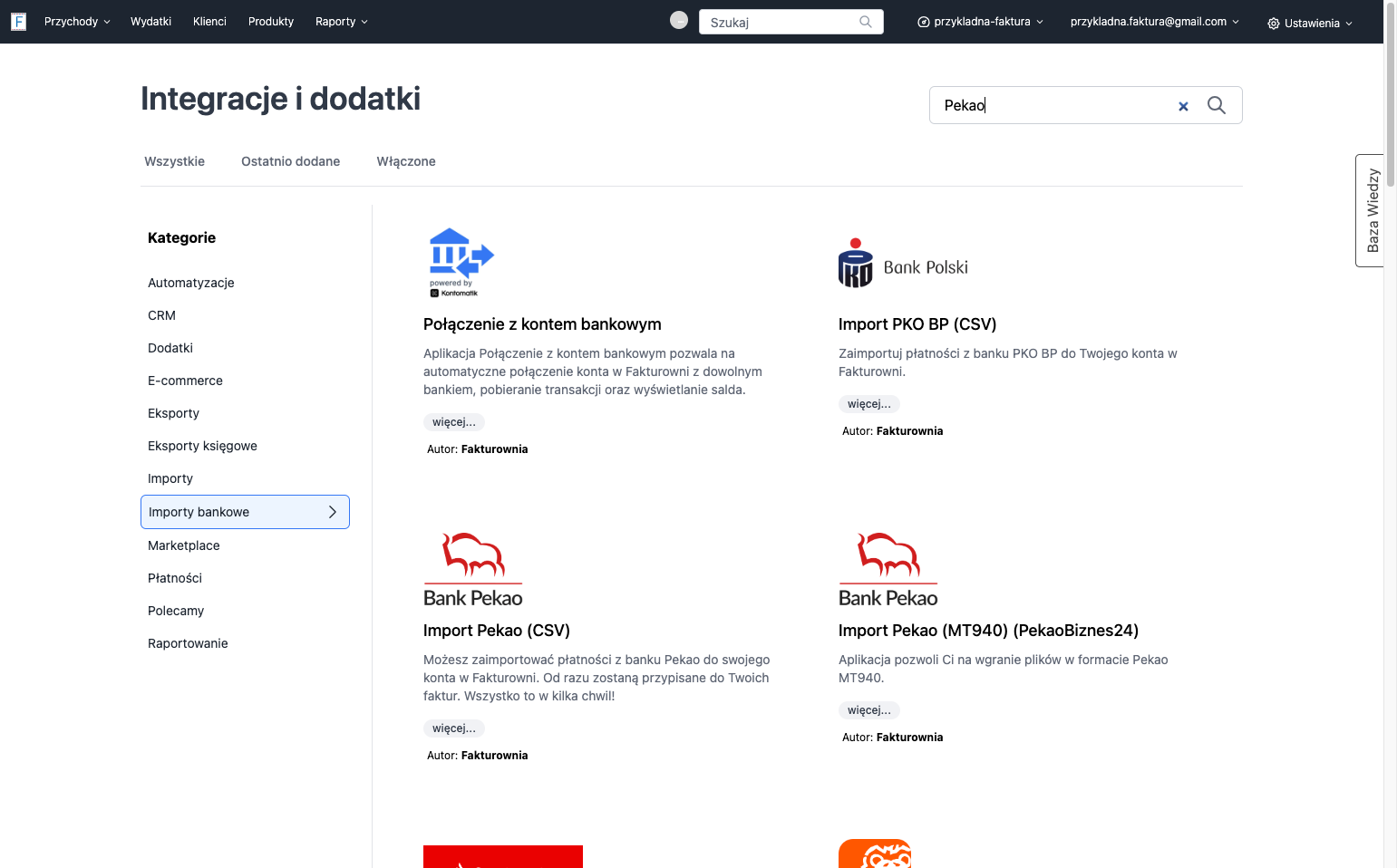This screenshot has width=1397, height=868.
Task: Show the Polecamy category
Action: (176, 611)
